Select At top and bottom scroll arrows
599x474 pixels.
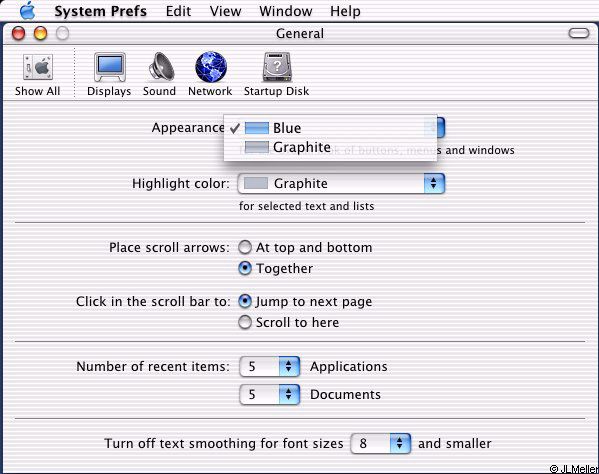click(x=245, y=248)
